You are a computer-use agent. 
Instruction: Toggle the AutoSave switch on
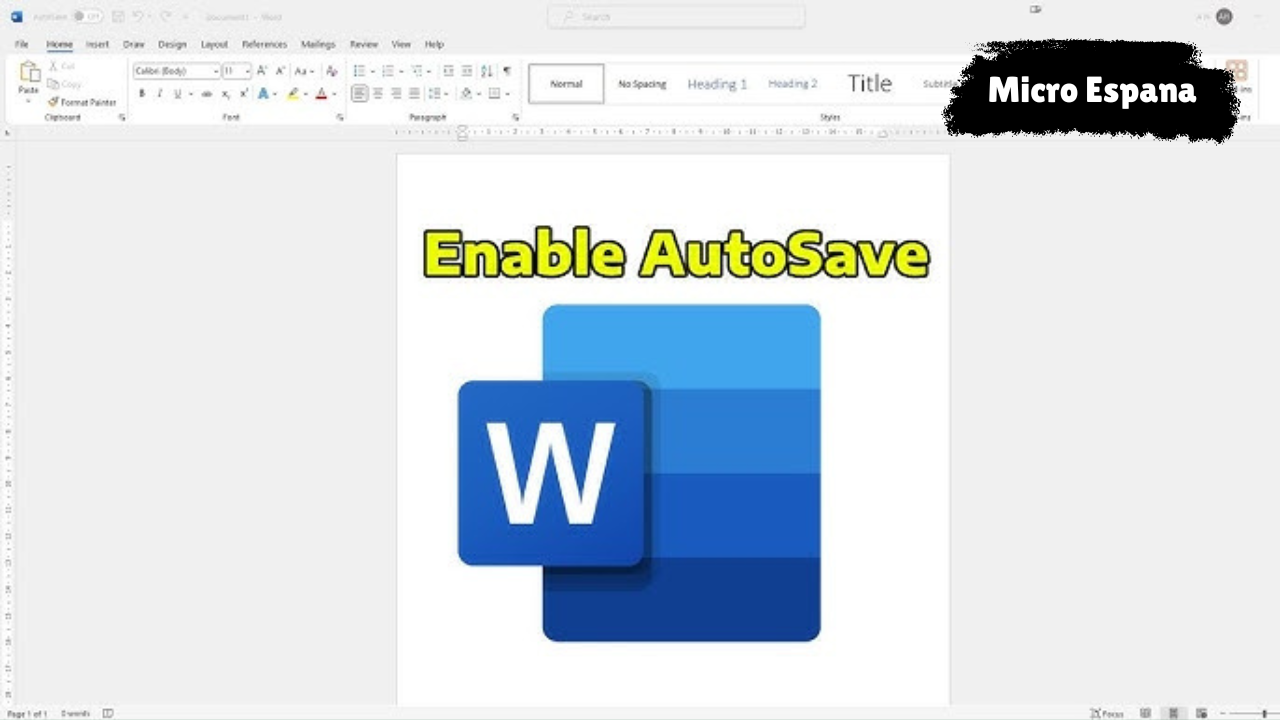[x=87, y=17]
